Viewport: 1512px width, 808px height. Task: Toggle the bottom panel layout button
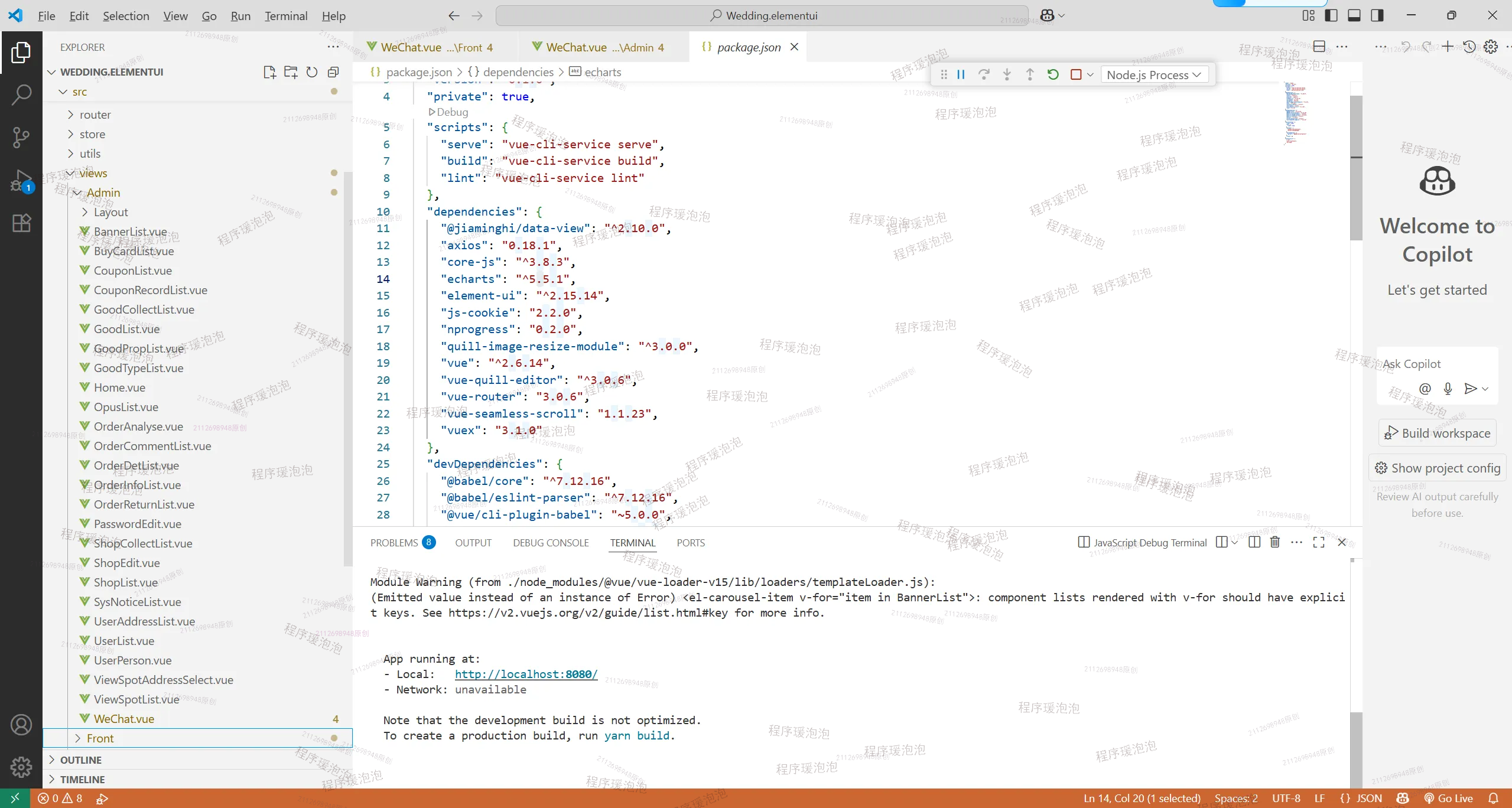[x=1354, y=15]
